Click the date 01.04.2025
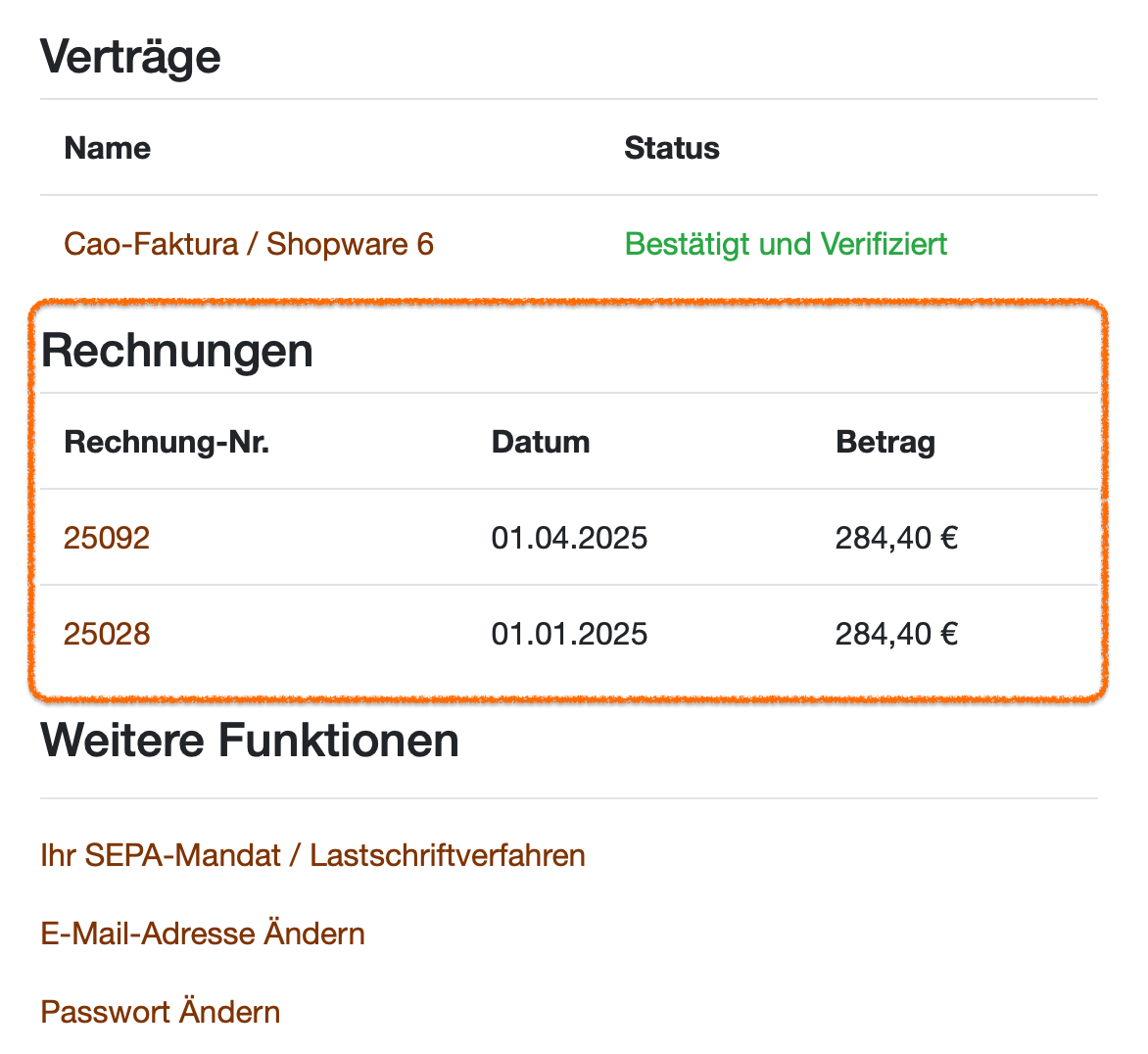The width and height of the screenshot is (1148, 1054). pyautogui.click(x=569, y=538)
